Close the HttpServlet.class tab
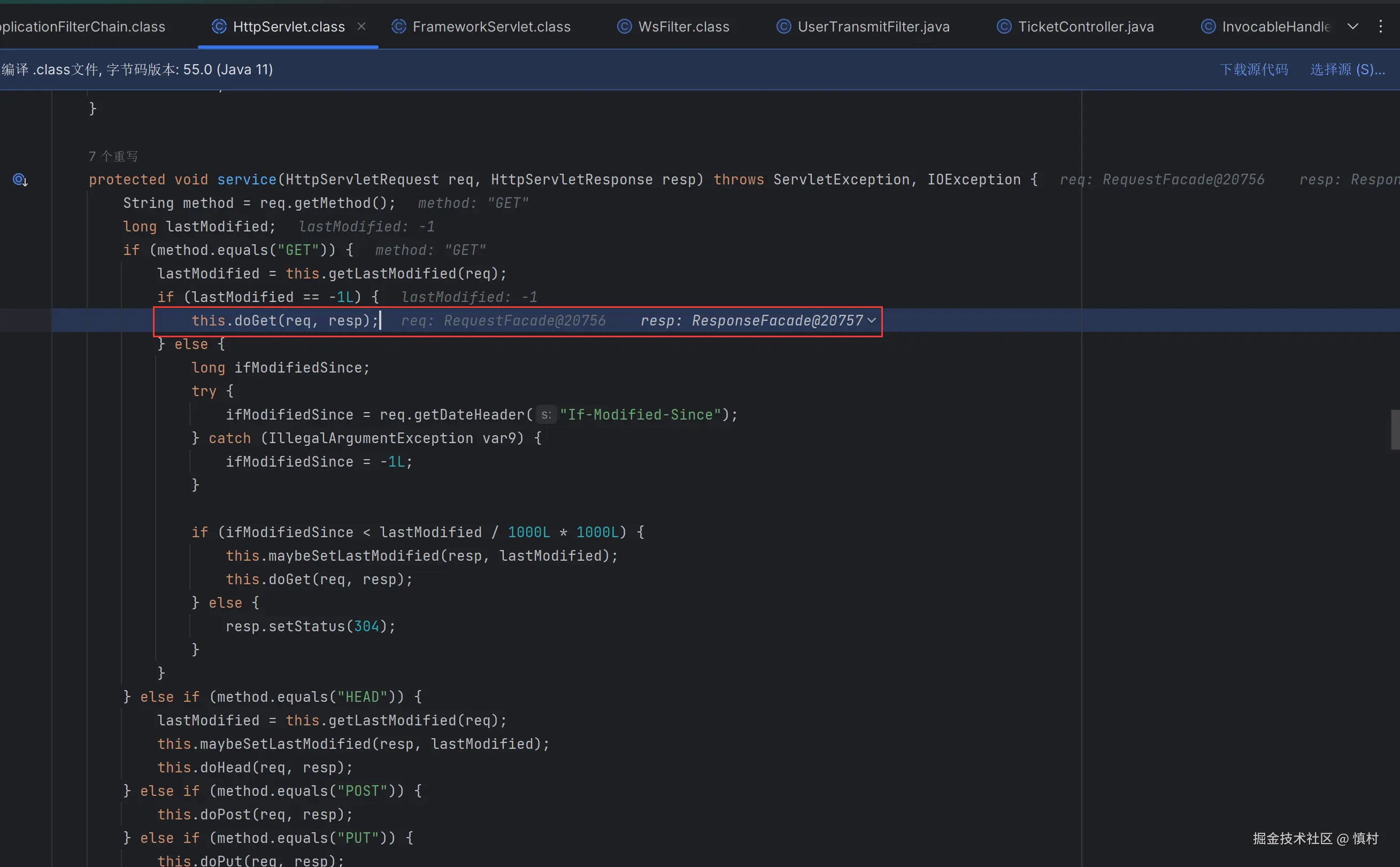Viewport: 1400px width, 867px height. 361,26
